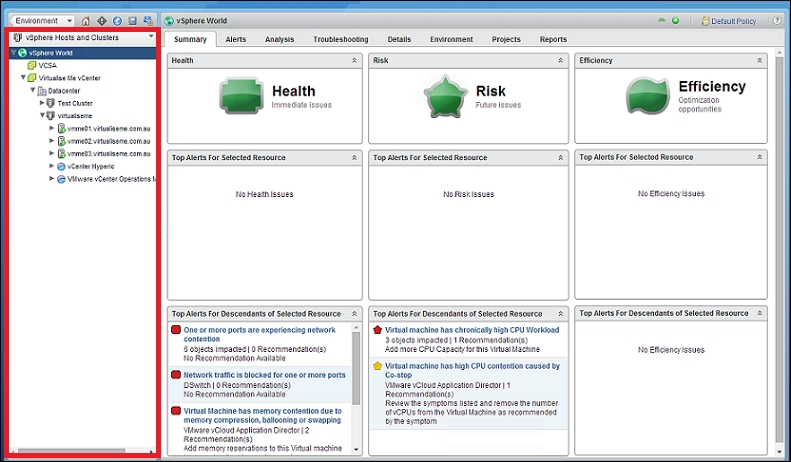Image resolution: width=791 pixels, height=462 pixels.
Task: Click the red critical icon for network contention alert
Action: (176, 330)
